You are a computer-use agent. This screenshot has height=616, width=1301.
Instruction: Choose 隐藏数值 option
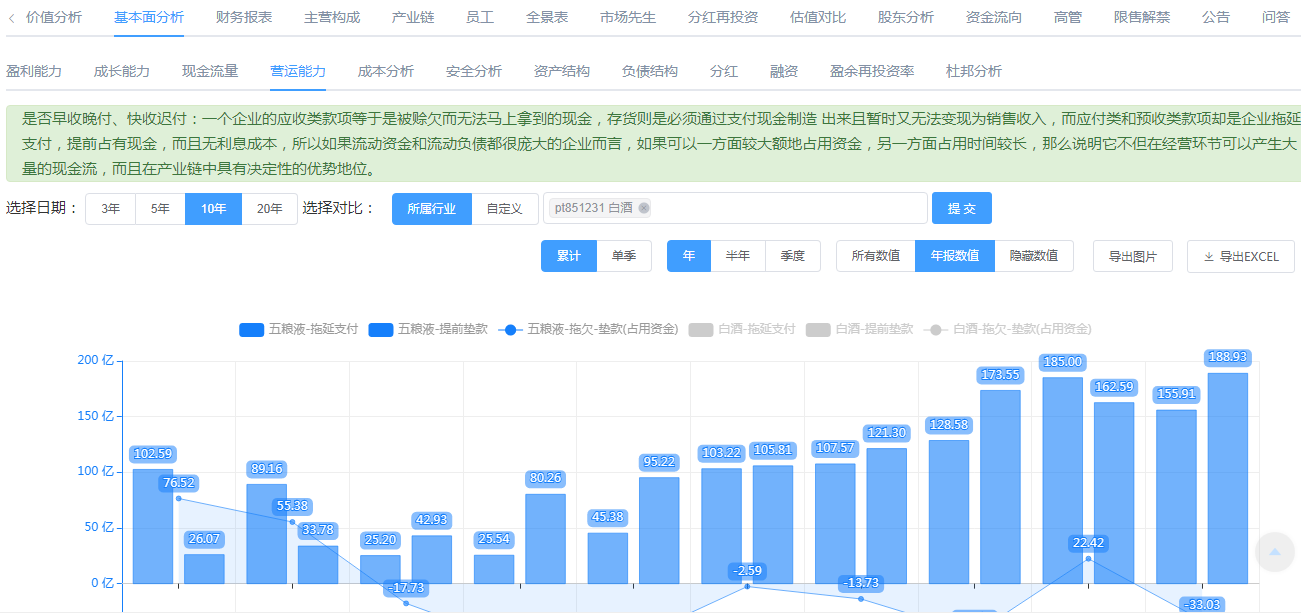click(1034, 256)
